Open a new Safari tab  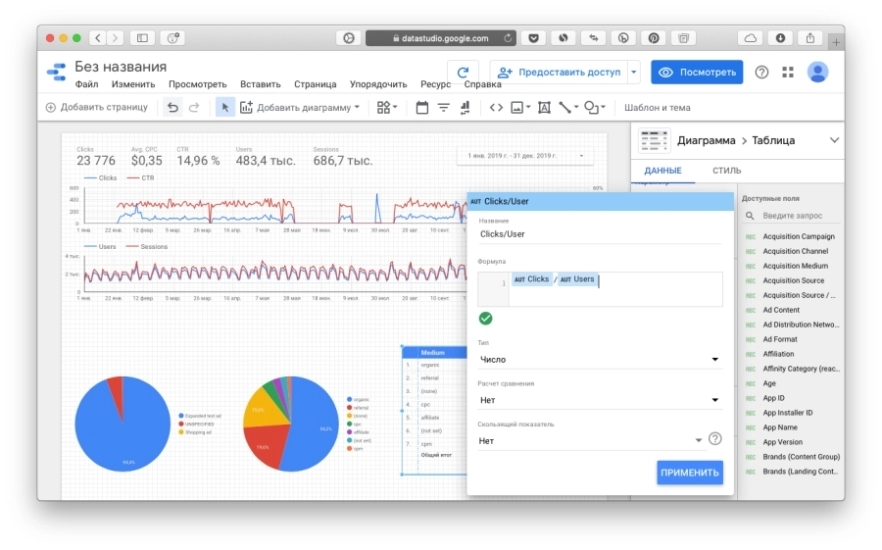tap(836, 42)
